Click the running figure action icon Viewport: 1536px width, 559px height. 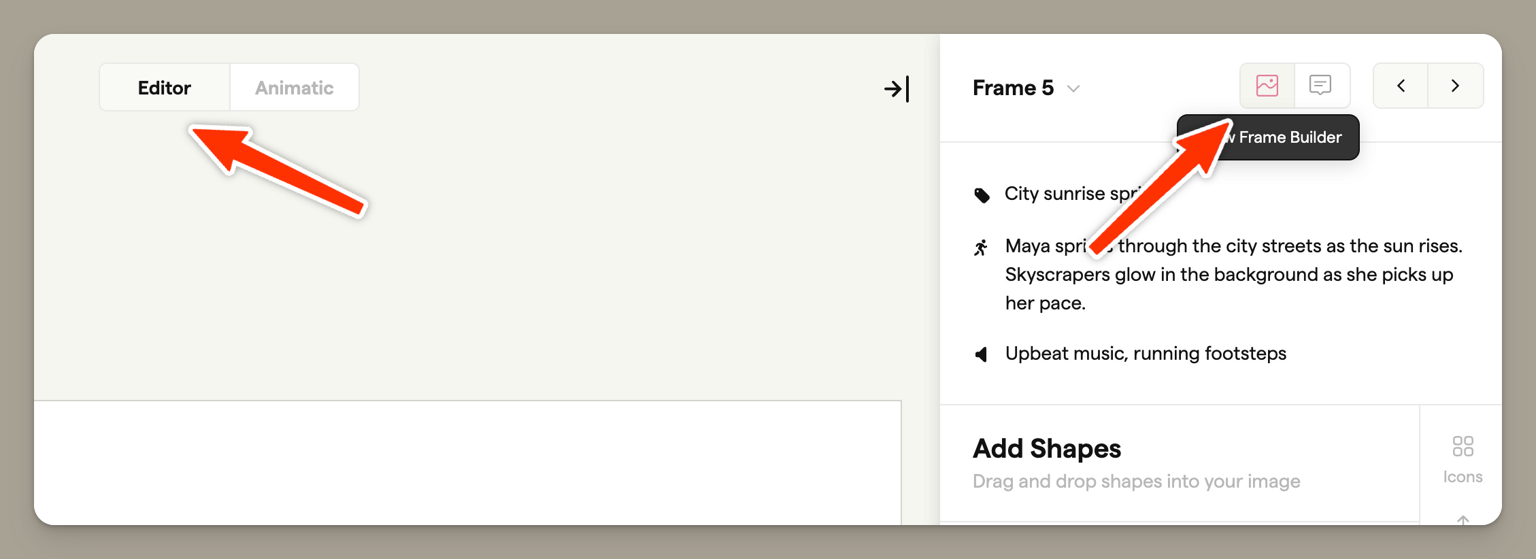coord(982,247)
